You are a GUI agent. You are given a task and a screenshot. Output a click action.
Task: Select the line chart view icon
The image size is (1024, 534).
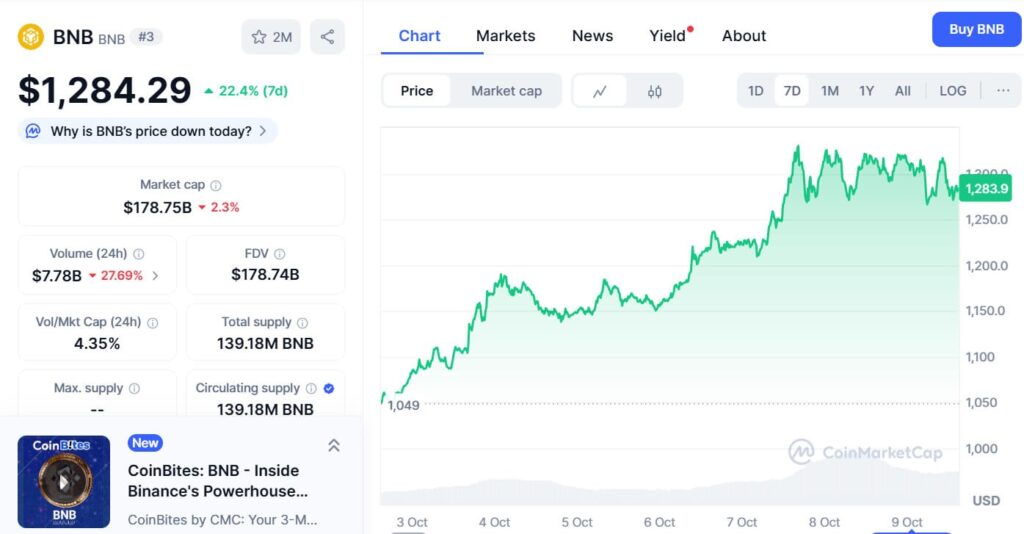tap(600, 91)
